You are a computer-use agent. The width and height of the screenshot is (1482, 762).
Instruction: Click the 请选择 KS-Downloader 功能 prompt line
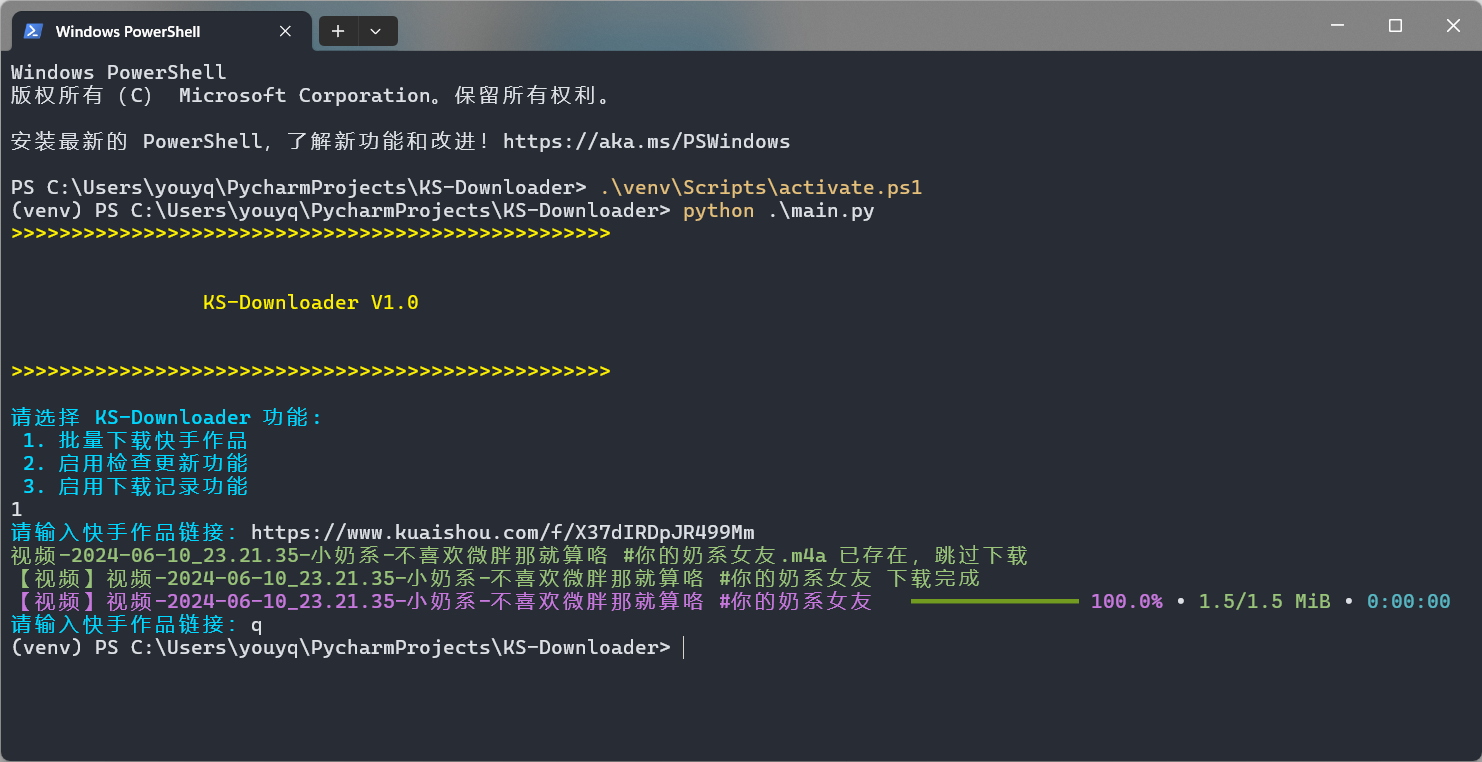pyautogui.click(x=167, y=417)
